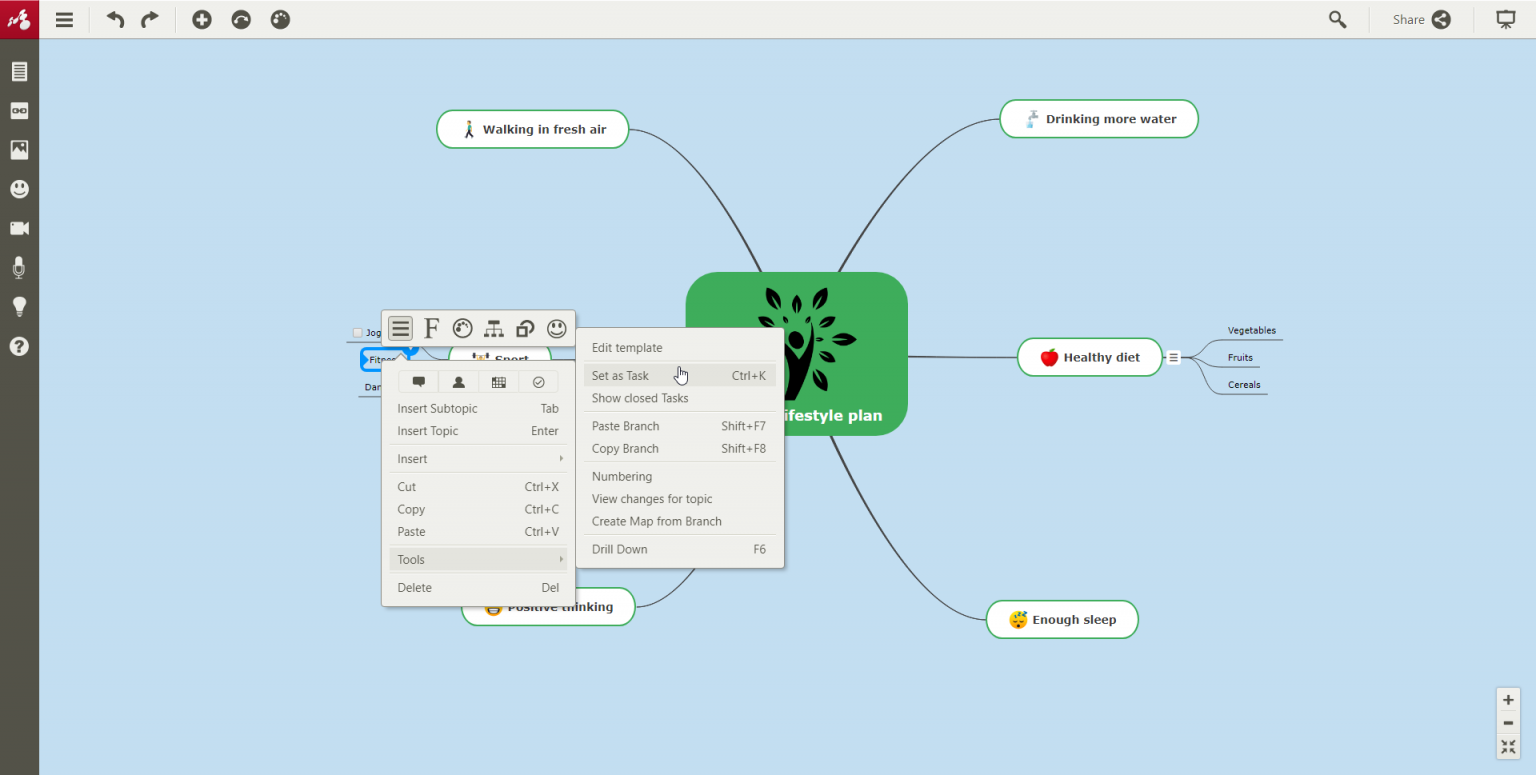Tick the checkbox beside the Jogging topic
The width and height of the screenshot is (1536, 775).
(x=357, y=332)
